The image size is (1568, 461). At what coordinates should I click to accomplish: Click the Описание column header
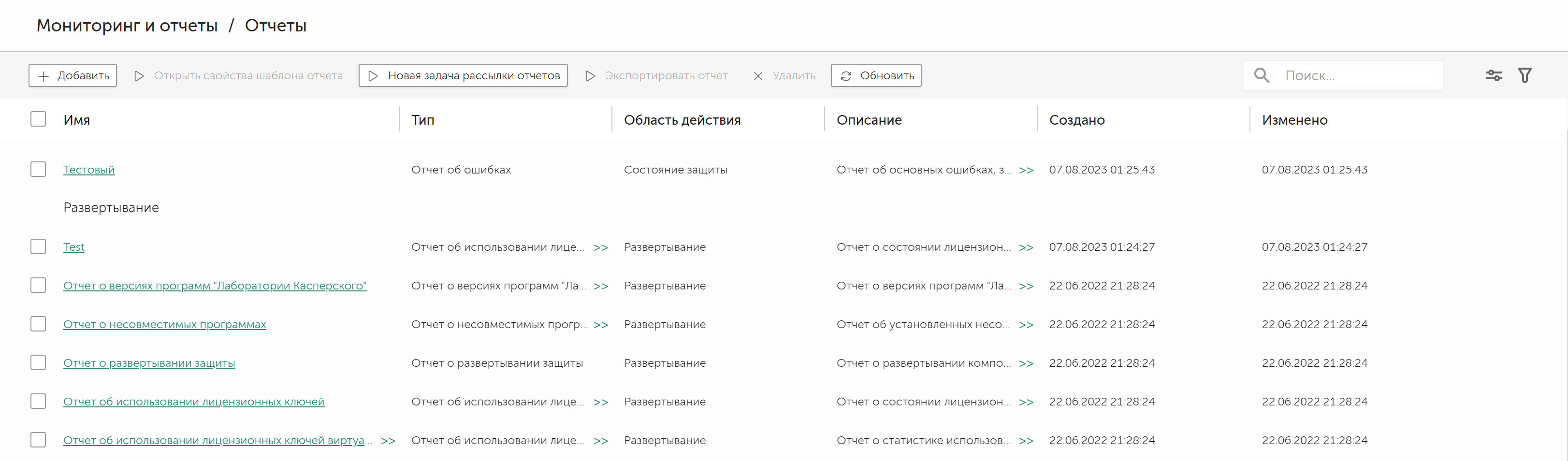pos(869,120)
